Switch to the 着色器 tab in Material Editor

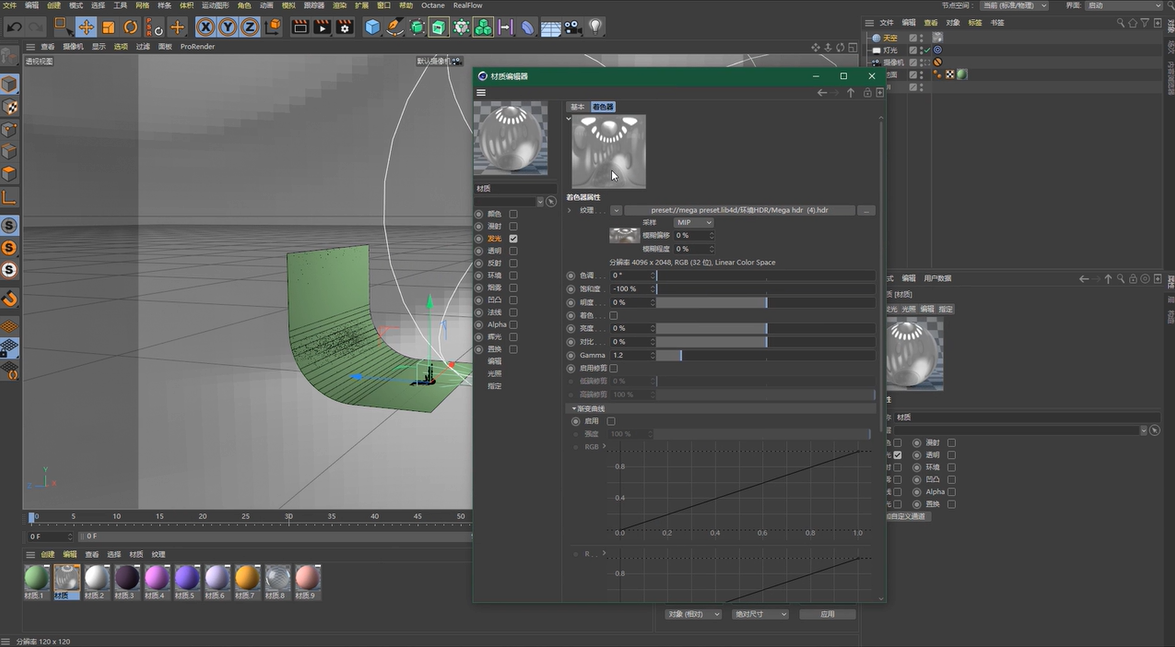point(602,107)
